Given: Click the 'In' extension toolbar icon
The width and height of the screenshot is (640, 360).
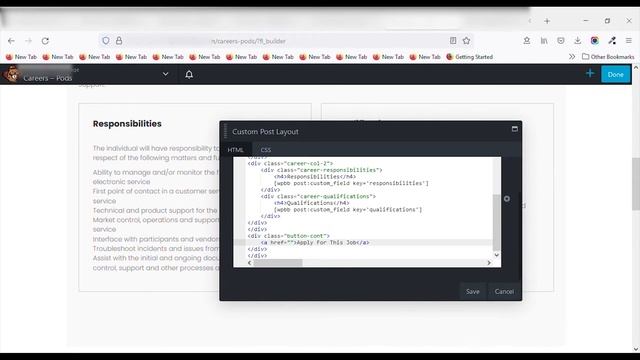Looking at the screenshot, I should tap(544, 41).
